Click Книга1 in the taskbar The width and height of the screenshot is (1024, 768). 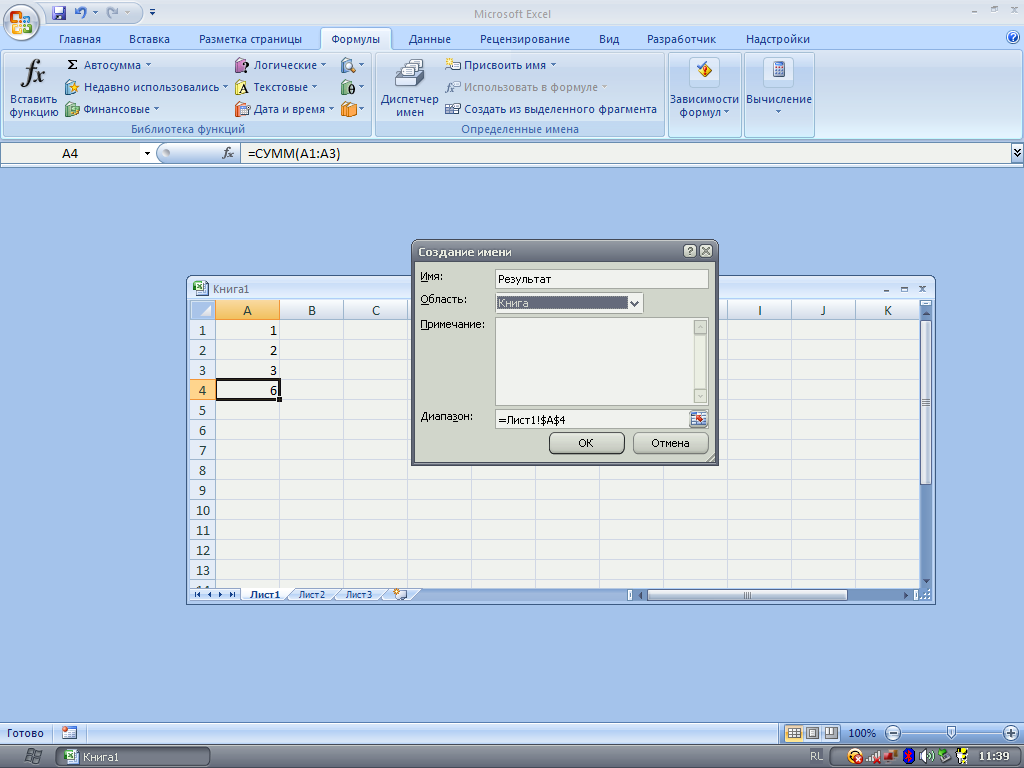click(133, 756)
